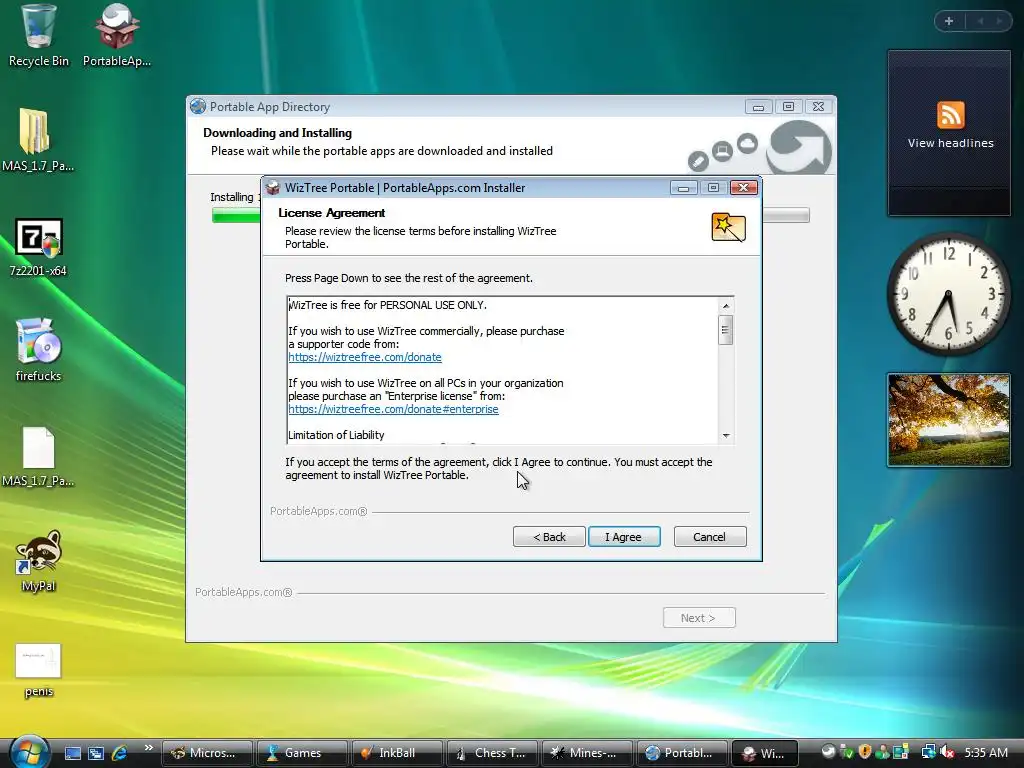The width and height of the screenshot is (1024, 768).
Task: Click the Portable App Directory globe title icon
Action: click(198, 106)
